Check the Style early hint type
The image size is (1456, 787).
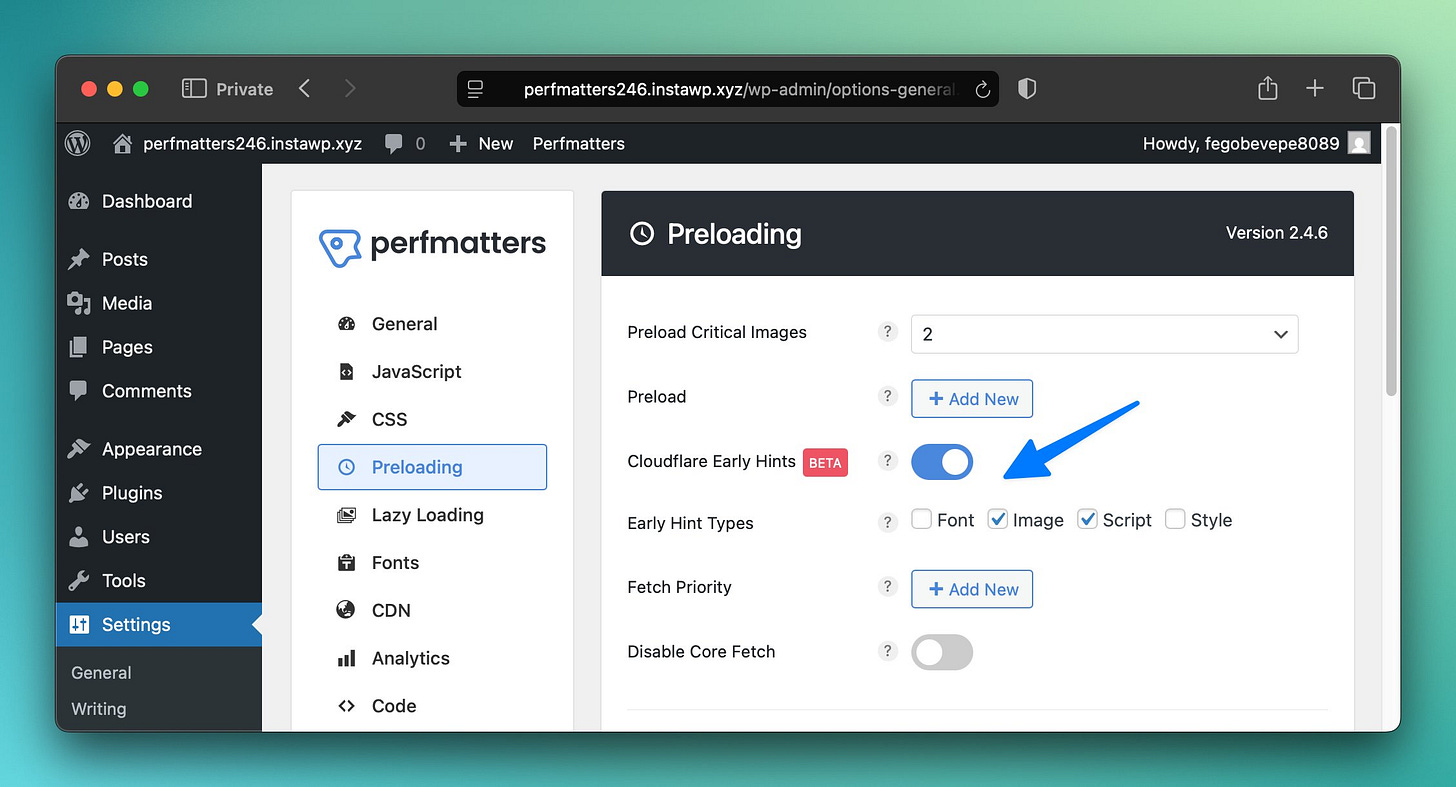pyautogui.click(x=1175, y=519)
